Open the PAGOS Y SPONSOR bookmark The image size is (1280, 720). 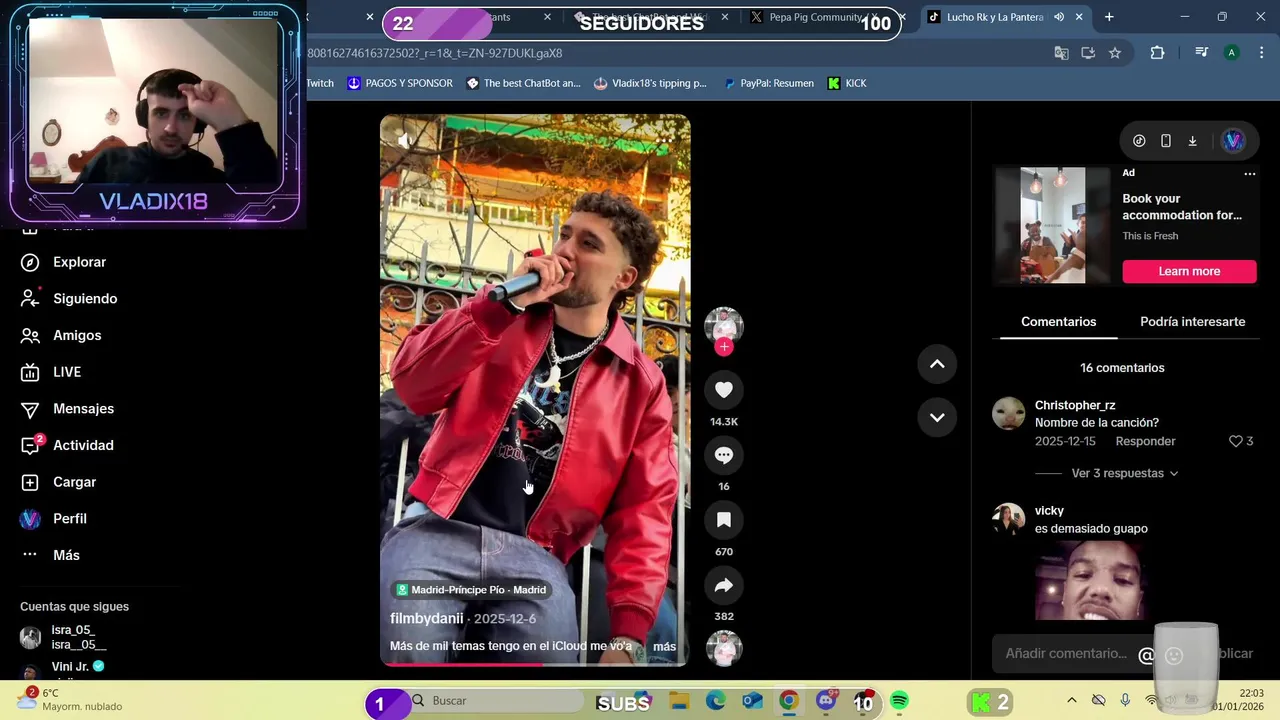[x=400, y=83]
